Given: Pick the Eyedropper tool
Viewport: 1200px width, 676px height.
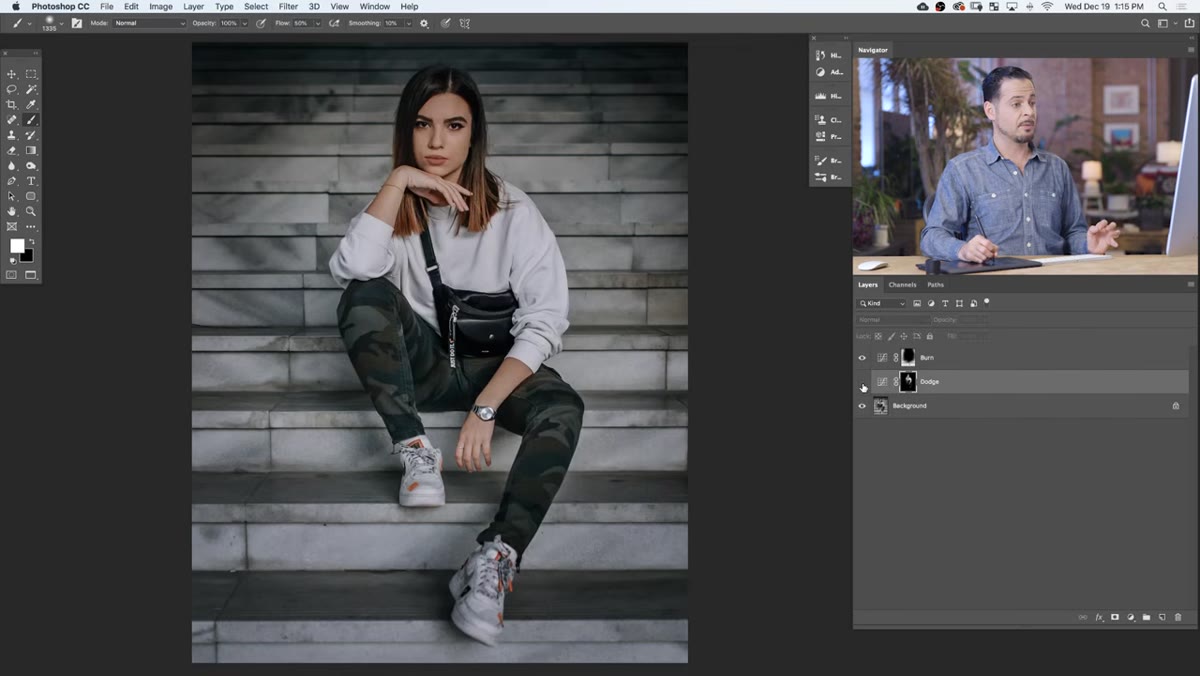Looking at the screenshot, I should (31, 104).
